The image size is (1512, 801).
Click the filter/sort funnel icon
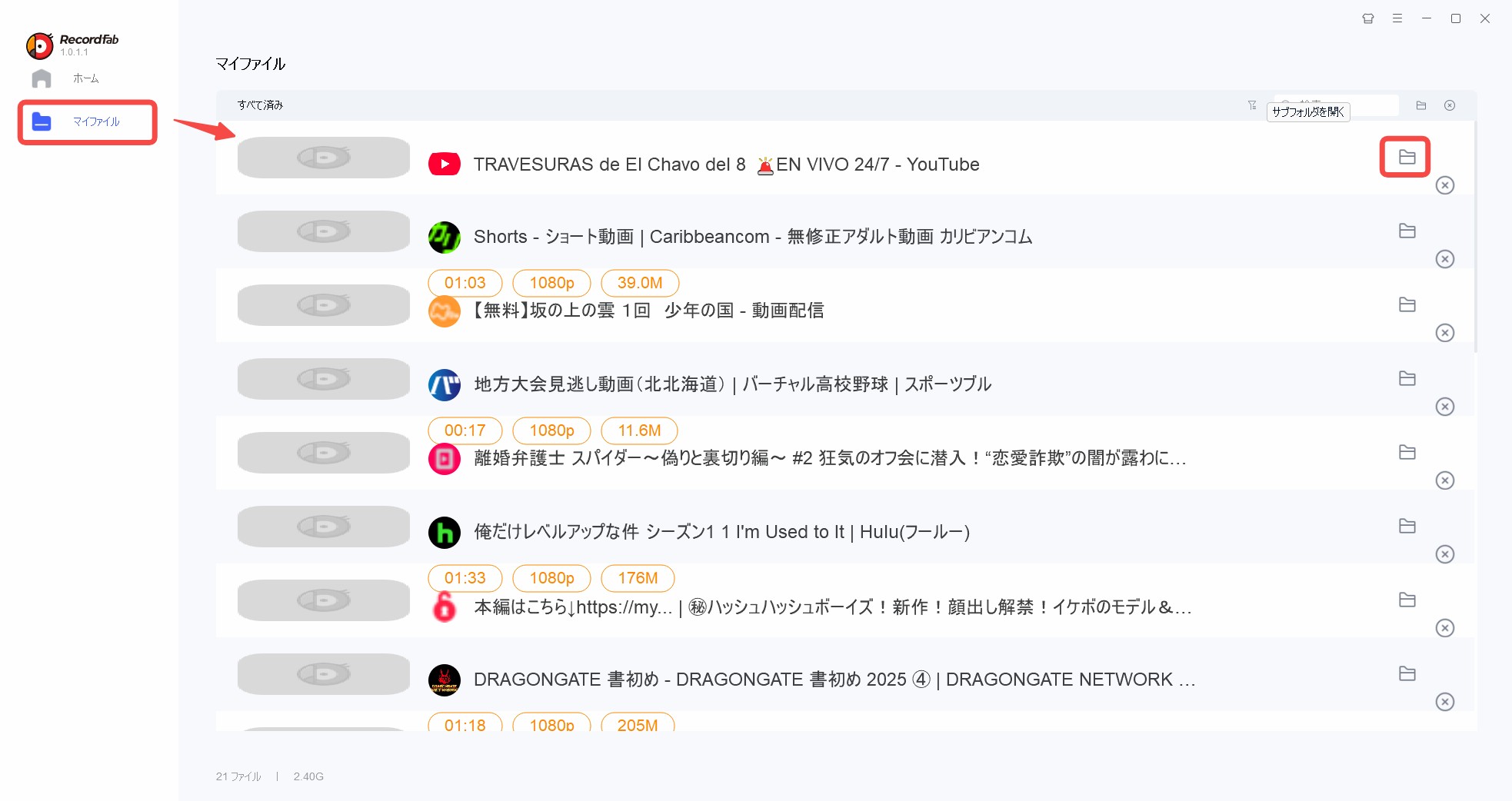[x=1252, y=105]
